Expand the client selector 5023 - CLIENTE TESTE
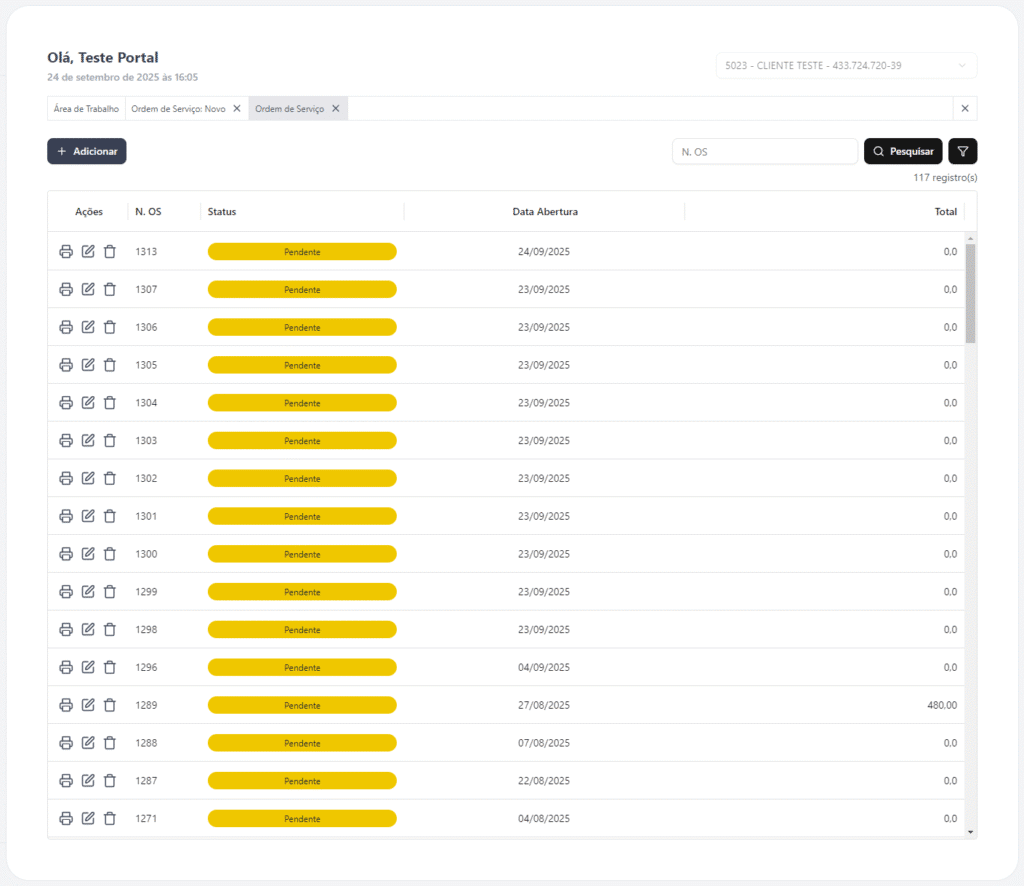1024x886 pixels. [x=845, y=66]
